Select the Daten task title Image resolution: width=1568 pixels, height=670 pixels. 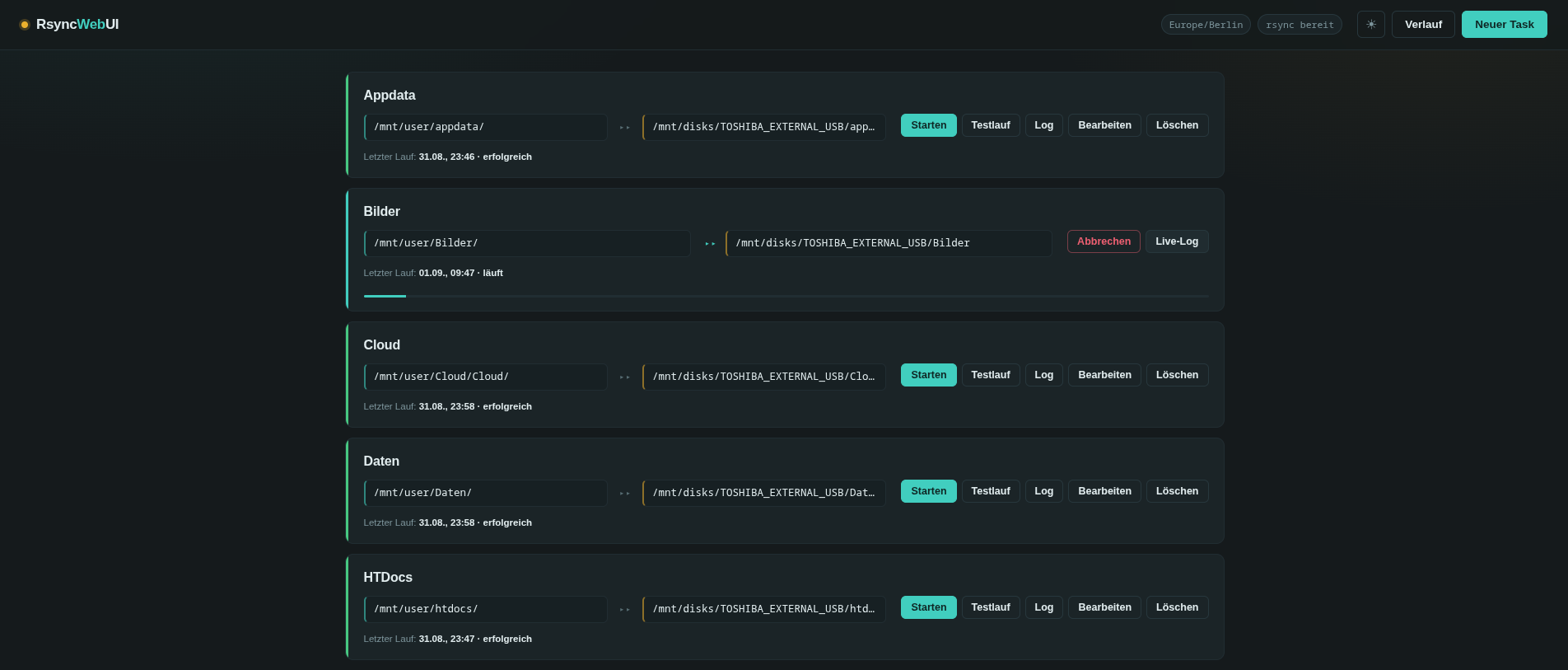381,462
